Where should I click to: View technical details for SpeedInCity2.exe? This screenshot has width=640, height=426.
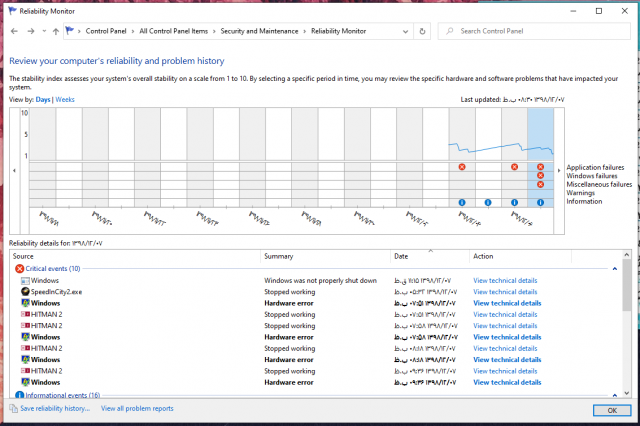[x=505, y=291]
